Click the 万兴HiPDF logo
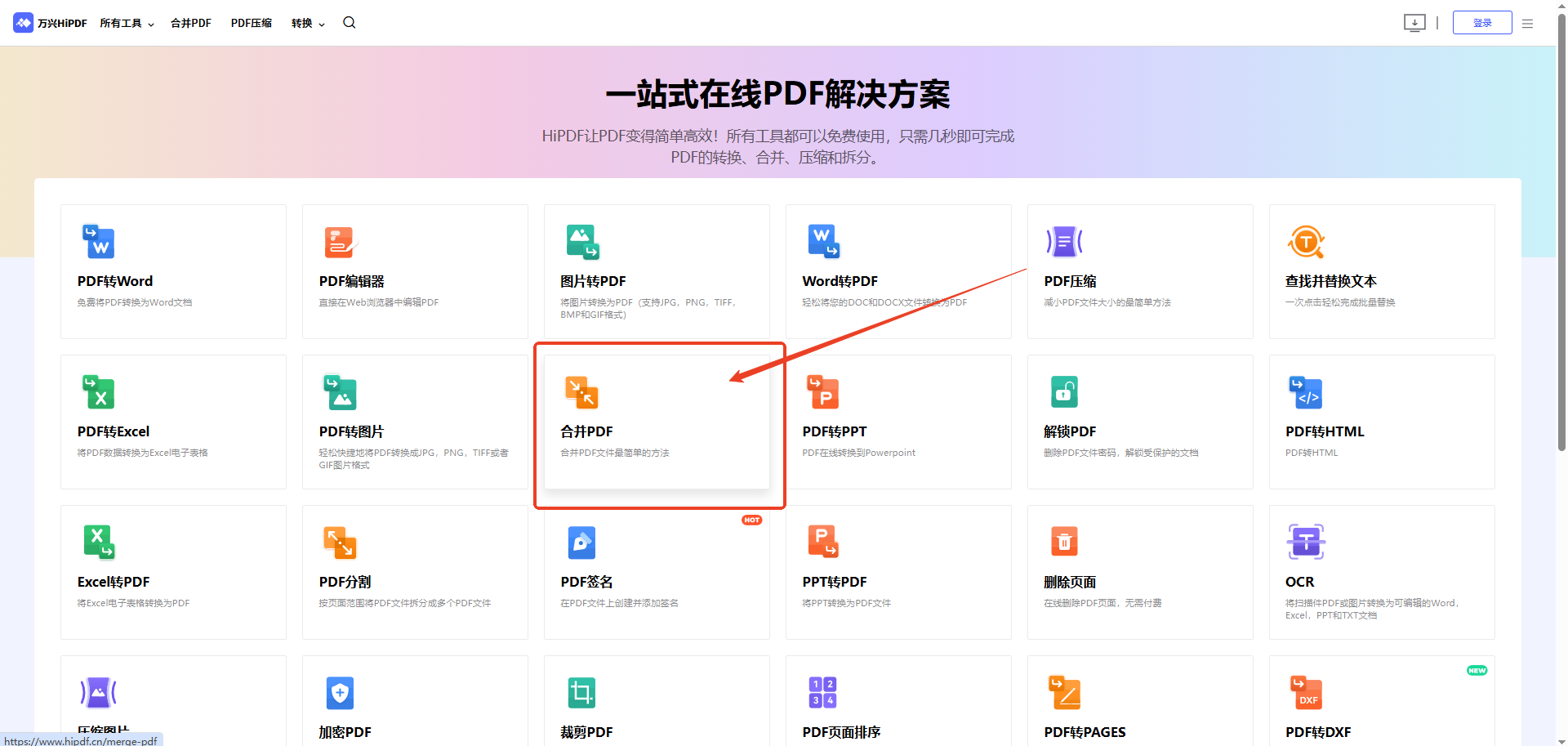1568x746 pixels. pos(49,23)
